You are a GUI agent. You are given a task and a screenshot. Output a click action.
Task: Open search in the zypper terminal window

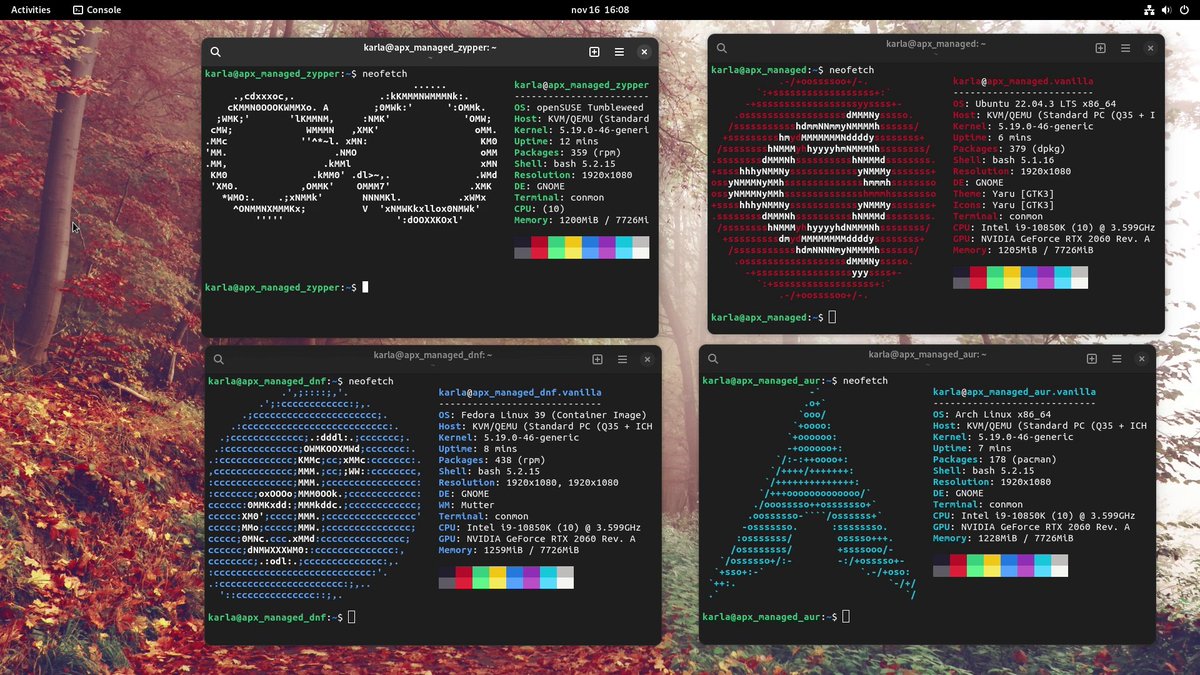pyautogui.click(x=215, y=51)
